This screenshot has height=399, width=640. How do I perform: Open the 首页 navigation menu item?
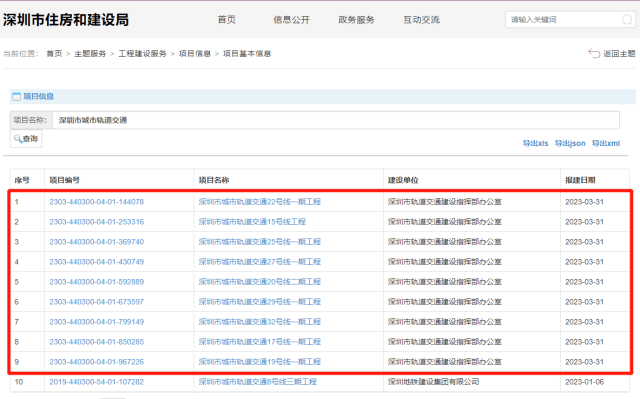227,20
